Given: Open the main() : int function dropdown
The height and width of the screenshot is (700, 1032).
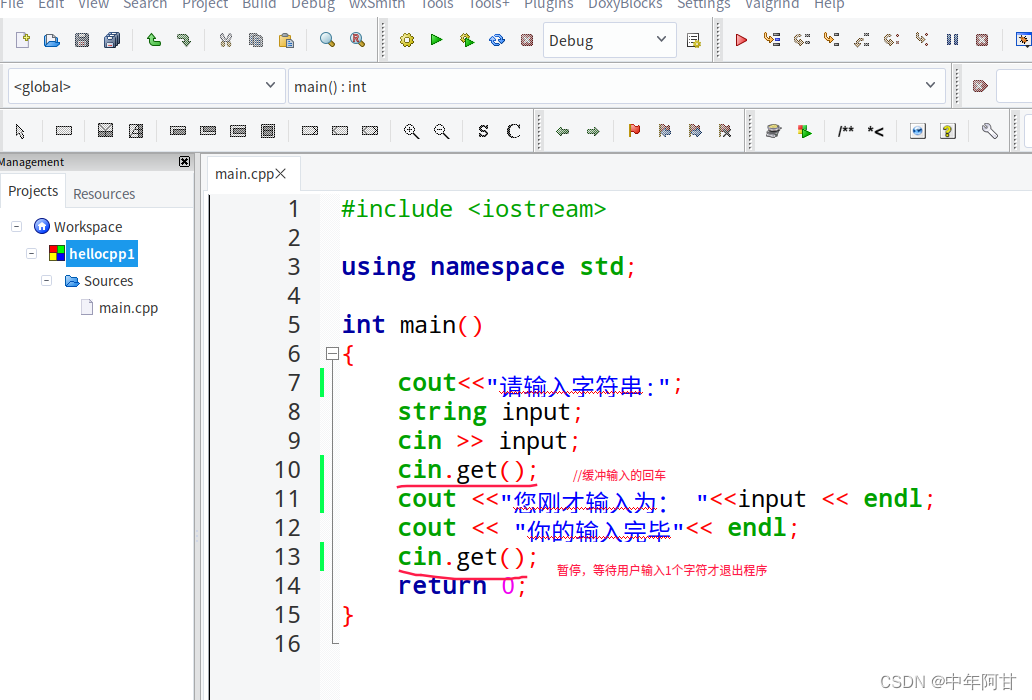Looking at the screenshot, I should coord(617,86).
